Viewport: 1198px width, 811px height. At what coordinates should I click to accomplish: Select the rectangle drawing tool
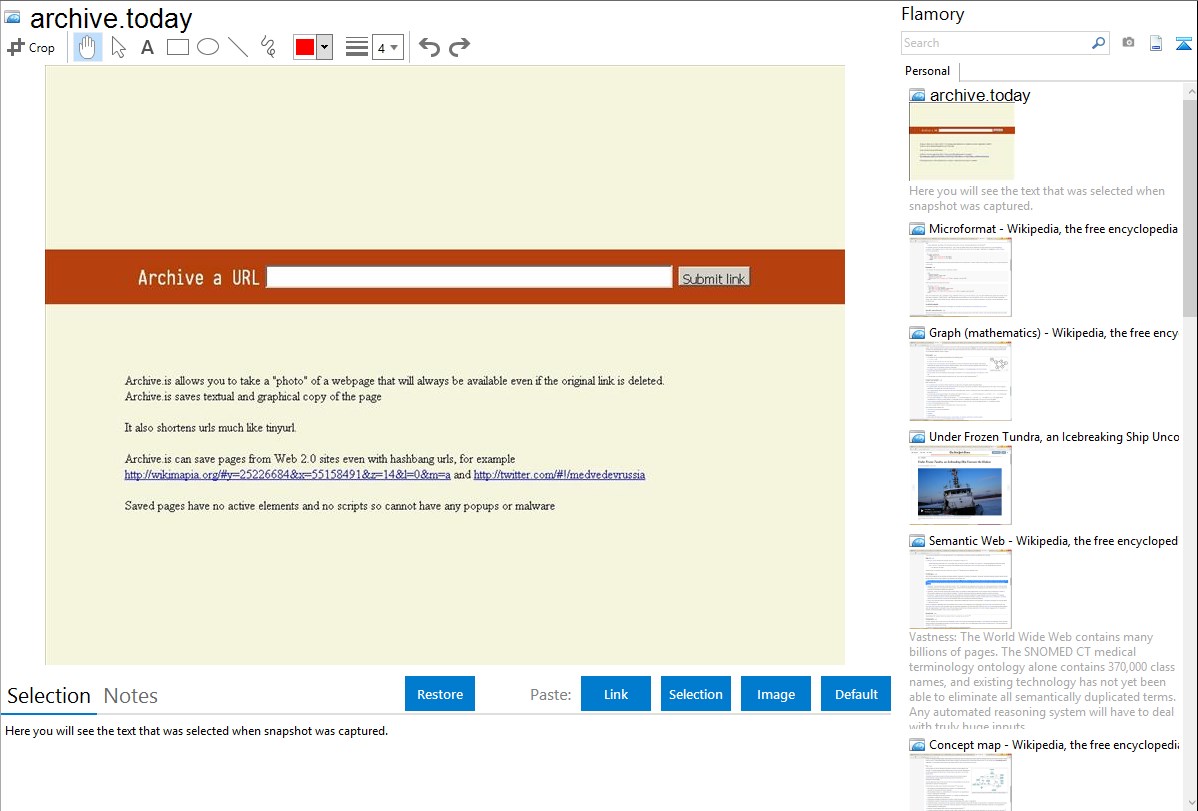(x=177, y=47)
